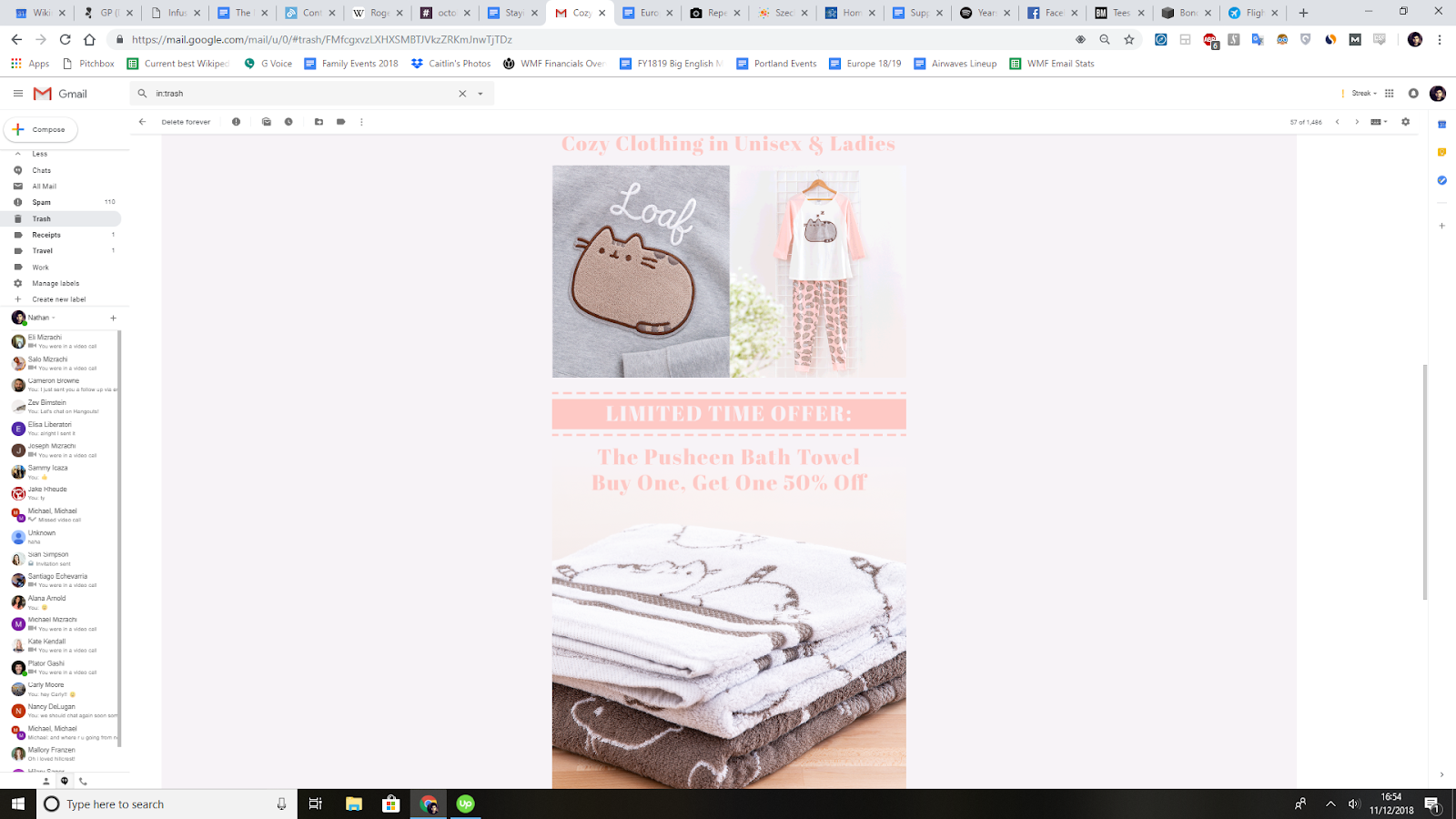Mark the message as unread
This screenshot has height=819, width=1456.
(x=267, y=122)
